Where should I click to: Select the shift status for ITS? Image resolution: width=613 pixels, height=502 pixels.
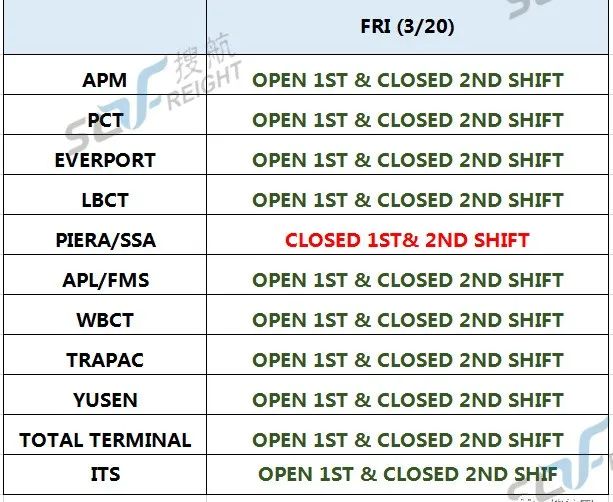tap(407, 474)
